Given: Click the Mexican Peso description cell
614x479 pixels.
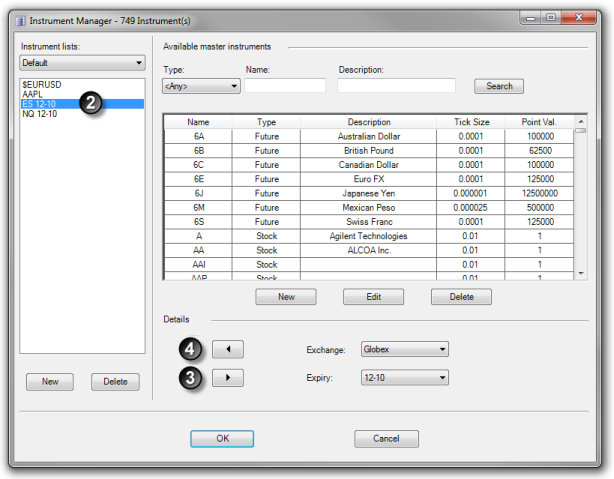Looking at the screenshot, I should click(x=368, y=207).
